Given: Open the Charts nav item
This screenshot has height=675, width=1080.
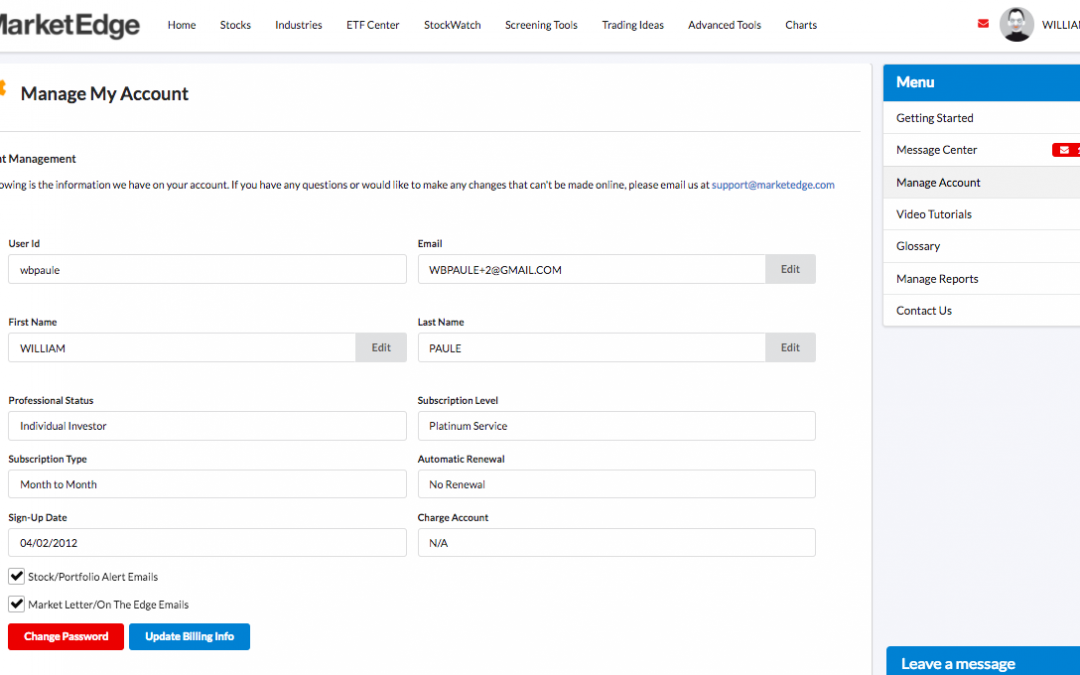Looking at the screenshot, I should pyautogui.click(x=801, y=25).
